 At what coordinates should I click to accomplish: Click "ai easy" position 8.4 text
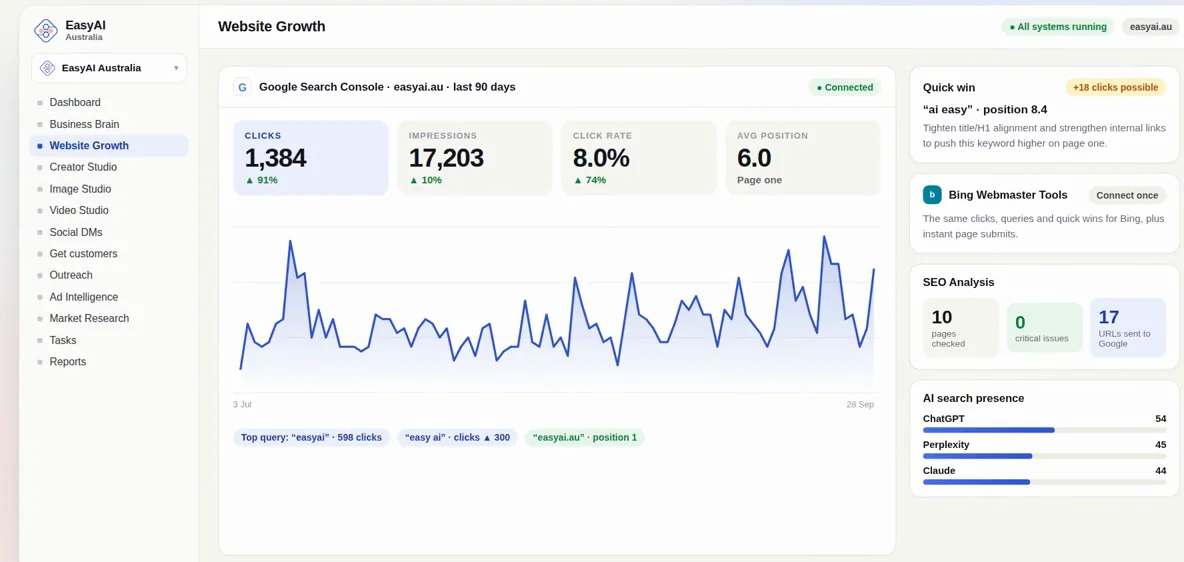click(985, 110)
